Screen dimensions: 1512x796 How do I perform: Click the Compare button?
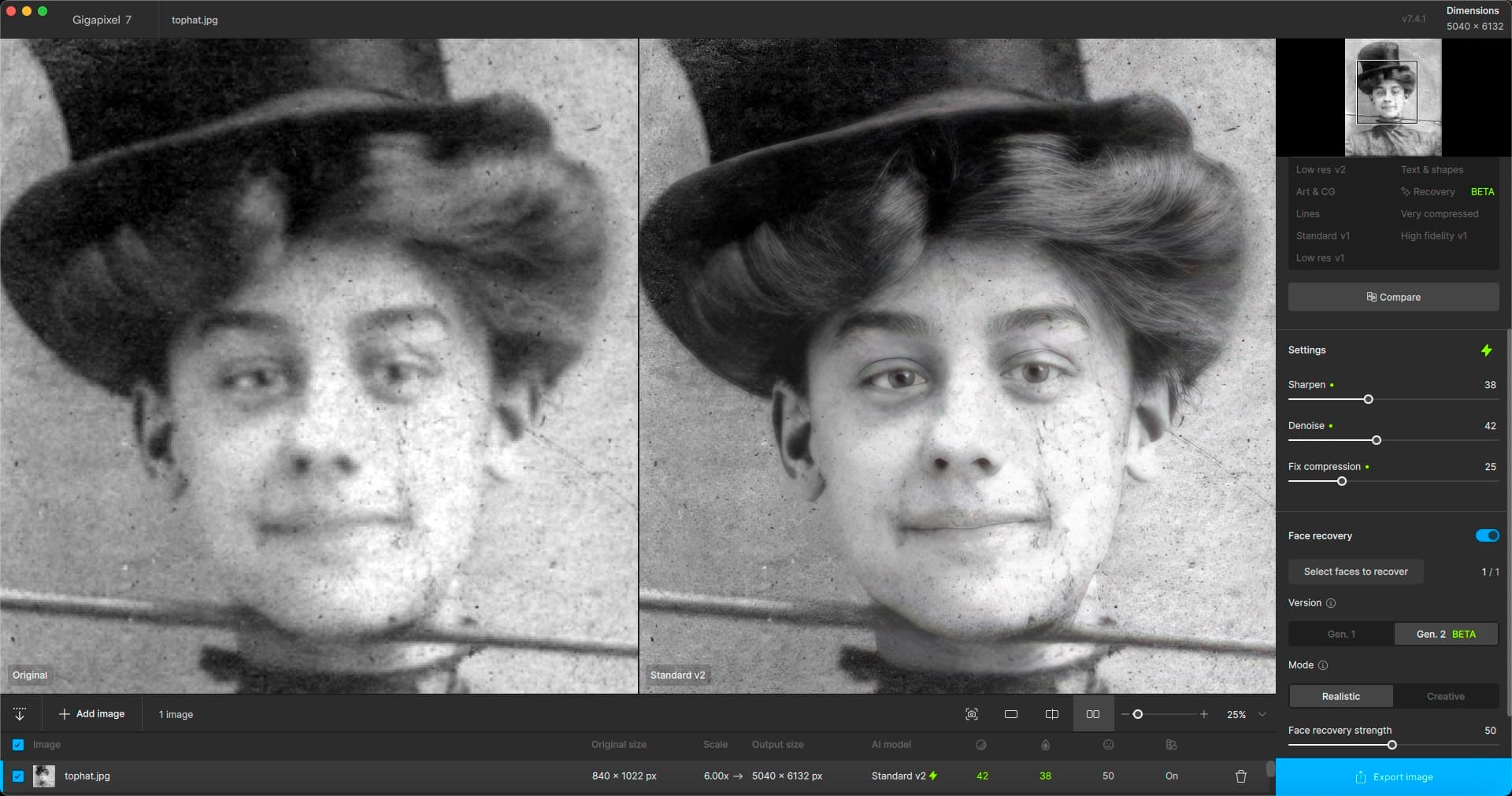click(1393, 297)
